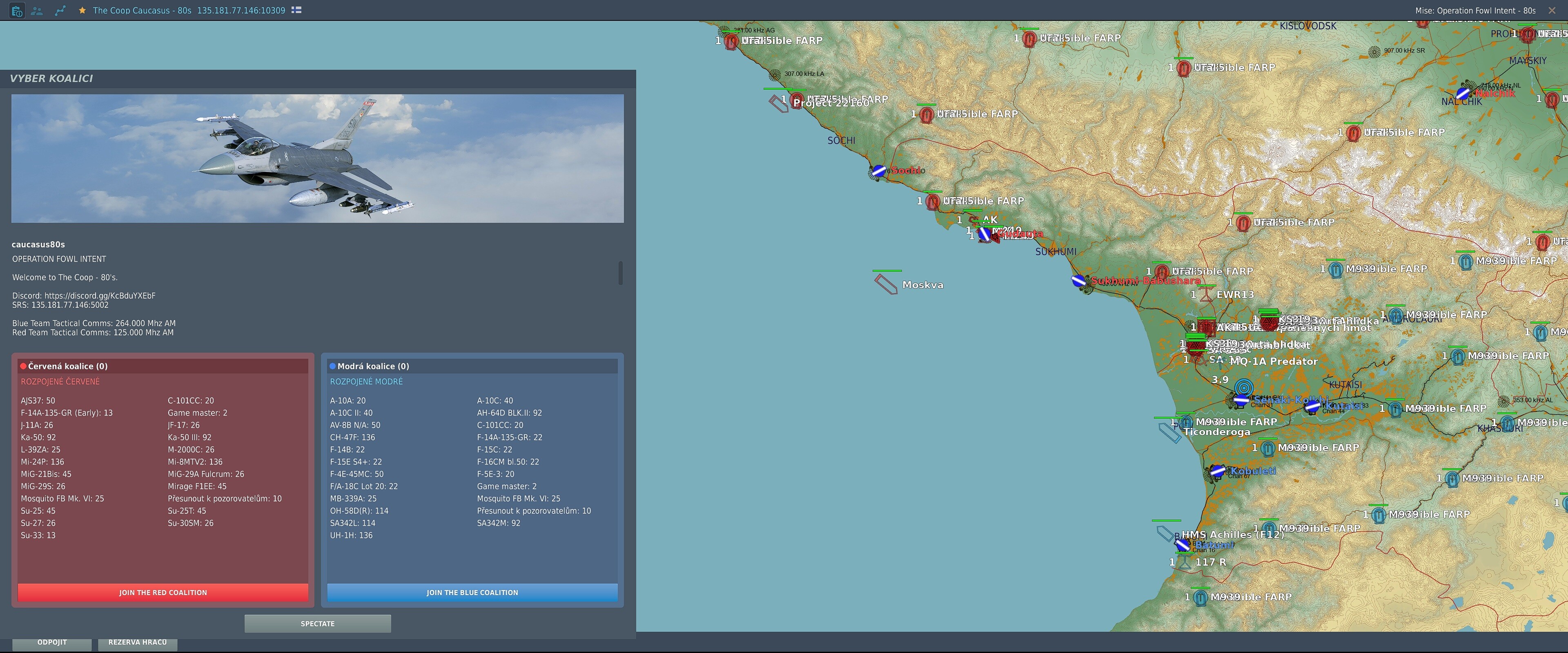Open Rezerva hráčů player pool
The height and width of the screenshot is (653, 1568).
point(137,643)
